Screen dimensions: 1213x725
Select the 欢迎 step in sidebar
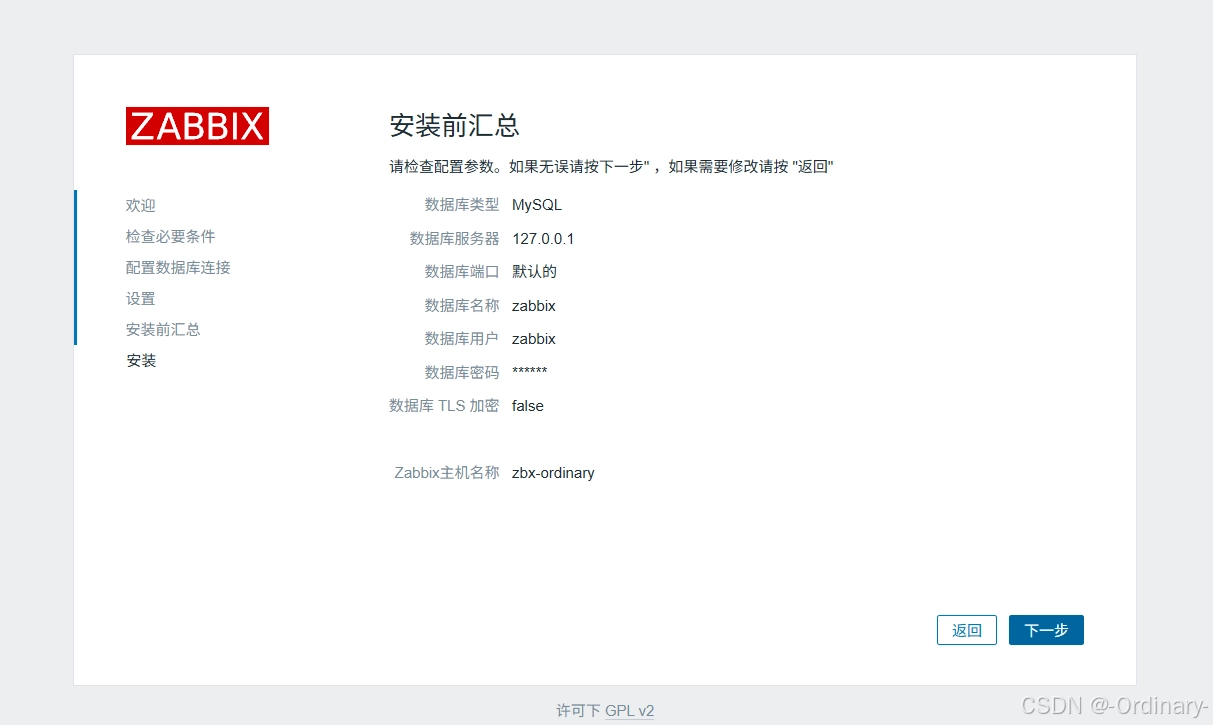pyautogui.click(x=141, y=205)
